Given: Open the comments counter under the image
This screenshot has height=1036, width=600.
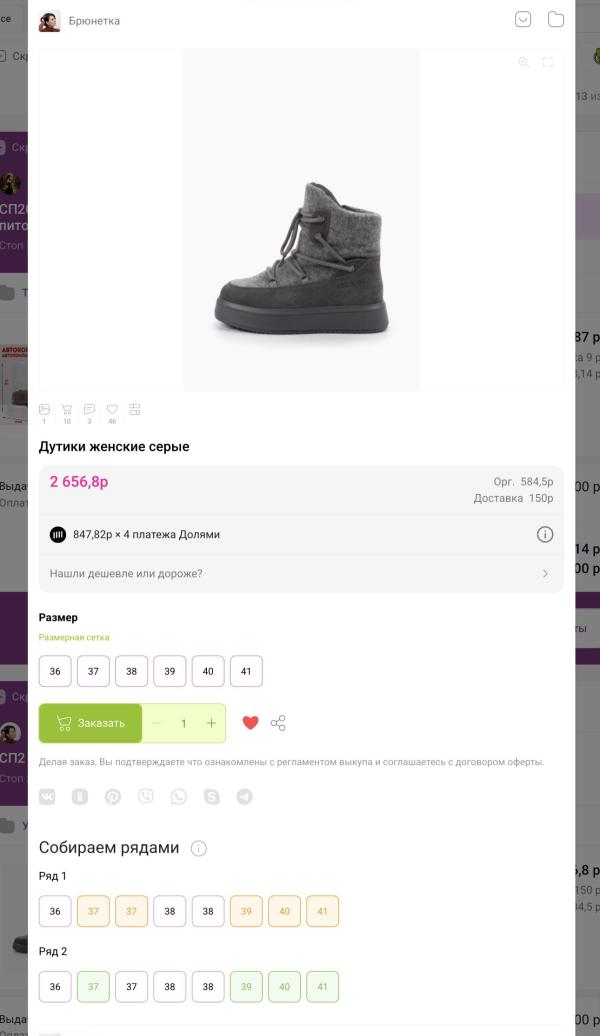Looking at the screenshot, I should pos(89,411).
